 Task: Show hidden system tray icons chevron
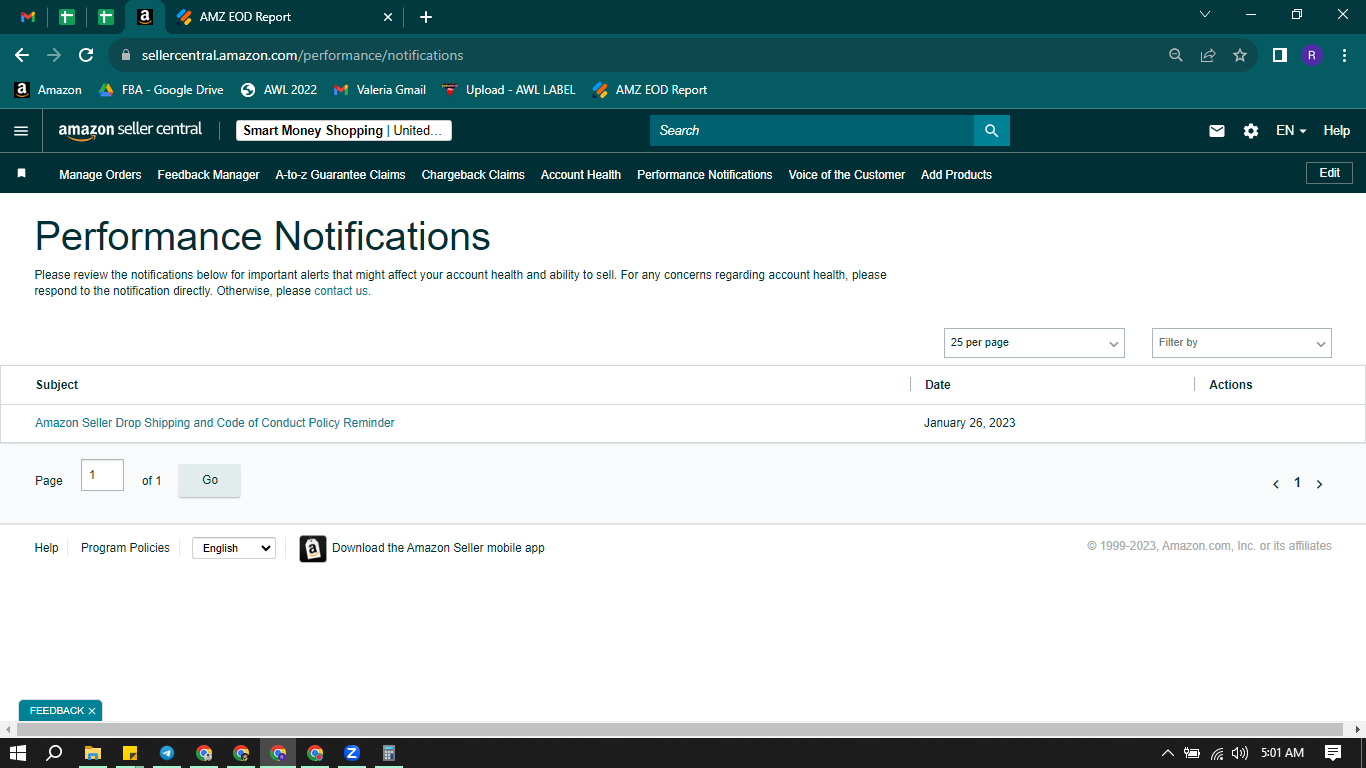1167,753
